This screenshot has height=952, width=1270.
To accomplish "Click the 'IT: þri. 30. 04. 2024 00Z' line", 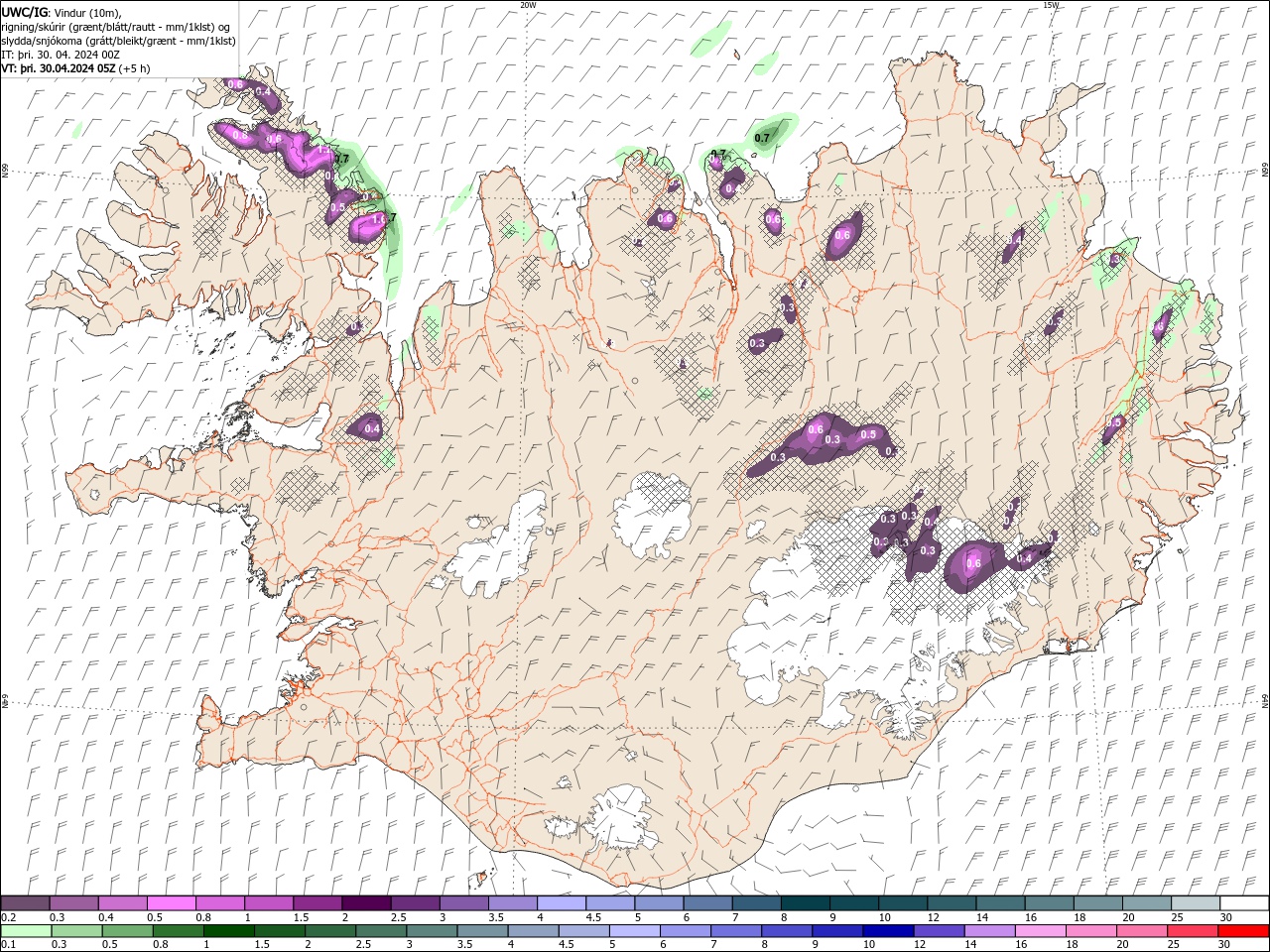I will [61, 55].
